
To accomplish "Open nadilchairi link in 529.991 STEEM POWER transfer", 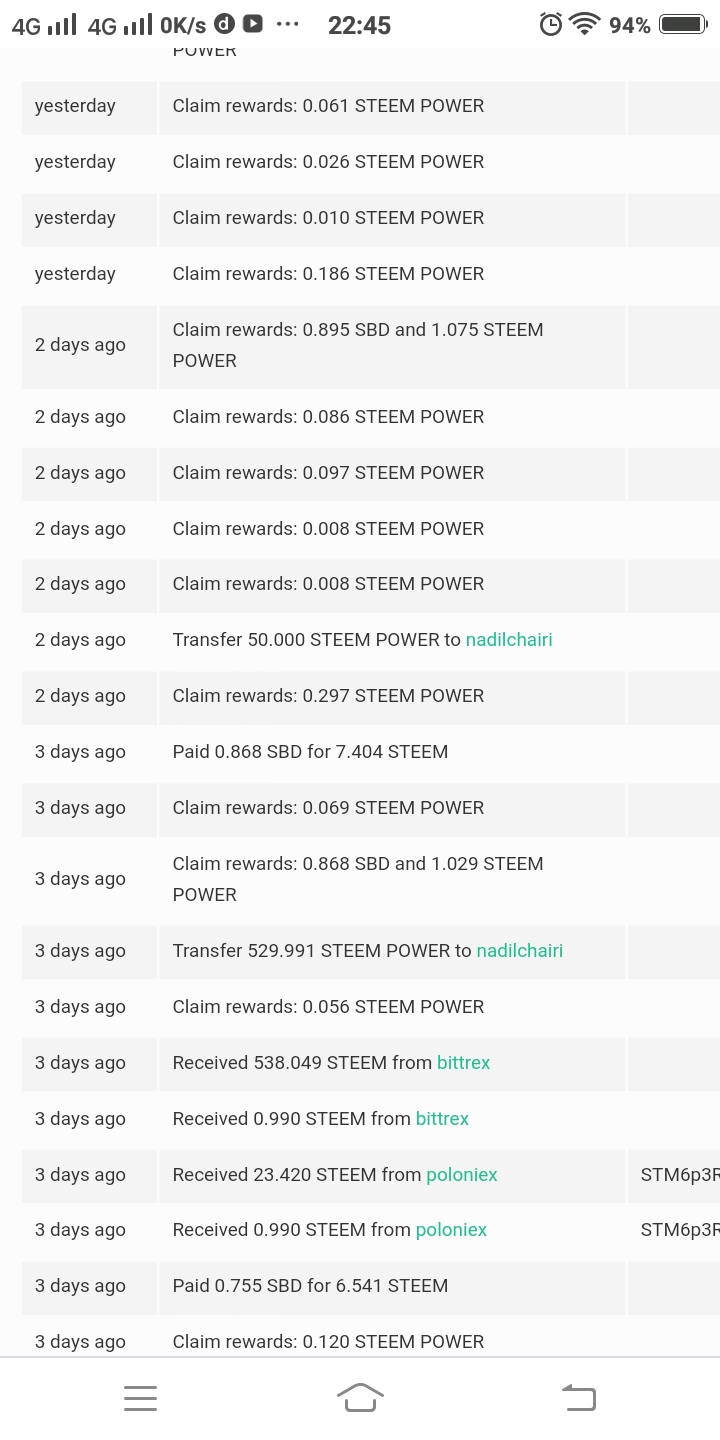I will point(520,951).
